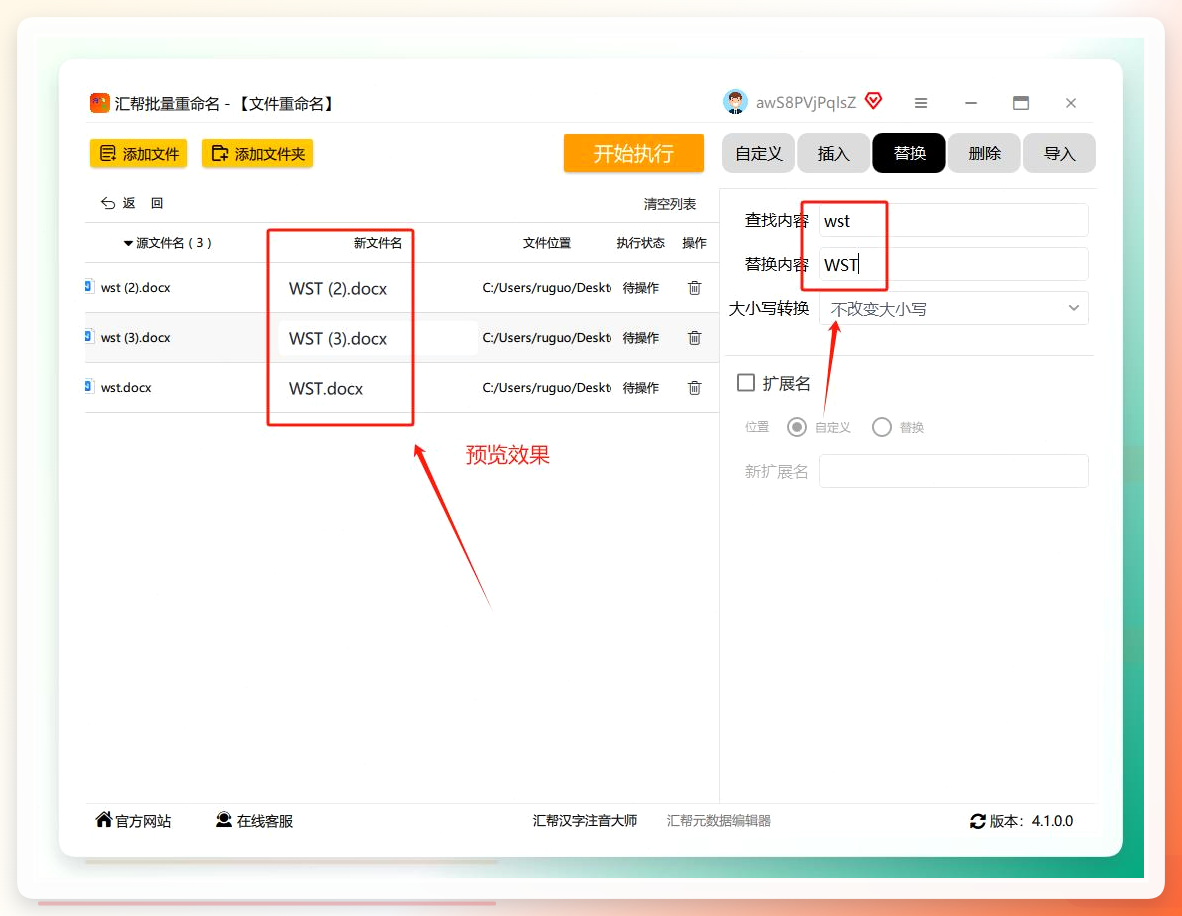Click version text 4.1.0.0
This screenshot has width=1182, height=916.
click(x=1052, y=821)
